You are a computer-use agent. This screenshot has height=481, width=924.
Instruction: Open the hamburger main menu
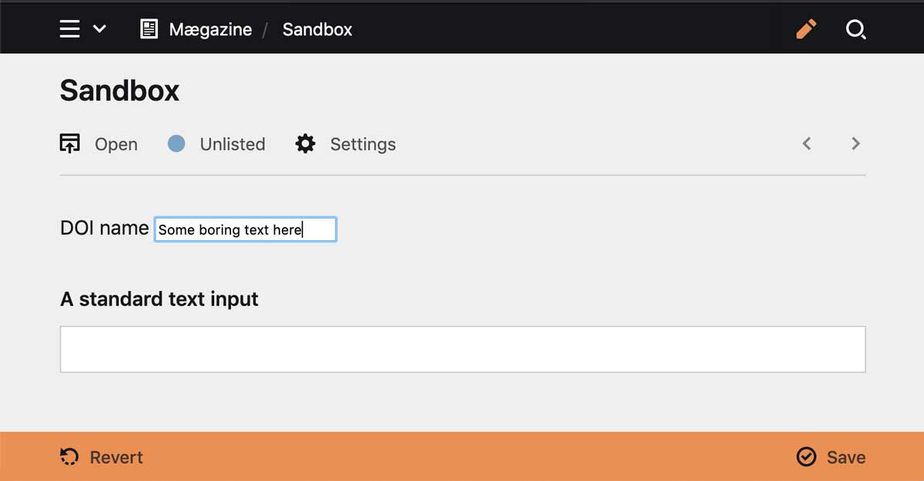click(x=69, y=29)
